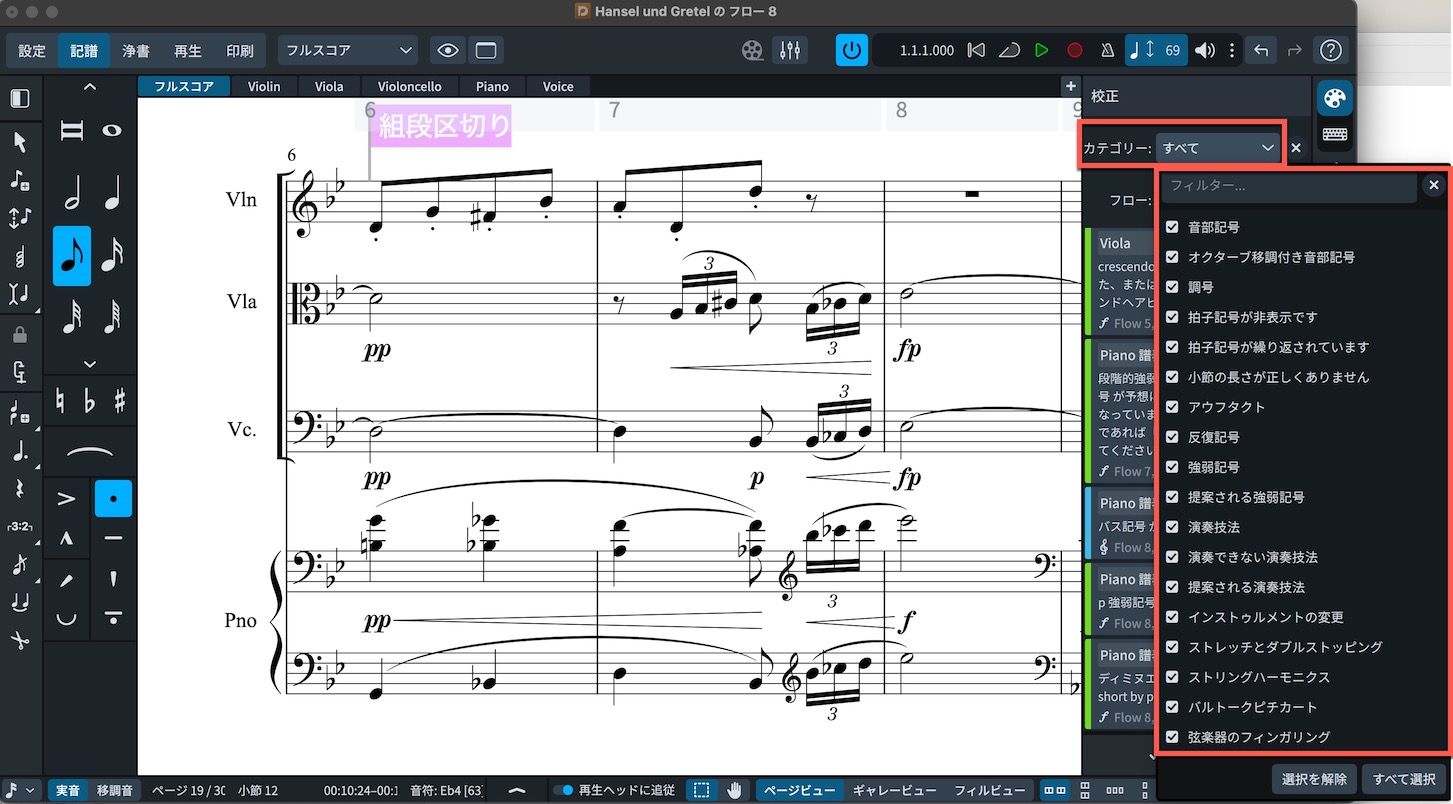Uncheck the 強弱記号 checkbox
1453x804 pixels.
1172,467
